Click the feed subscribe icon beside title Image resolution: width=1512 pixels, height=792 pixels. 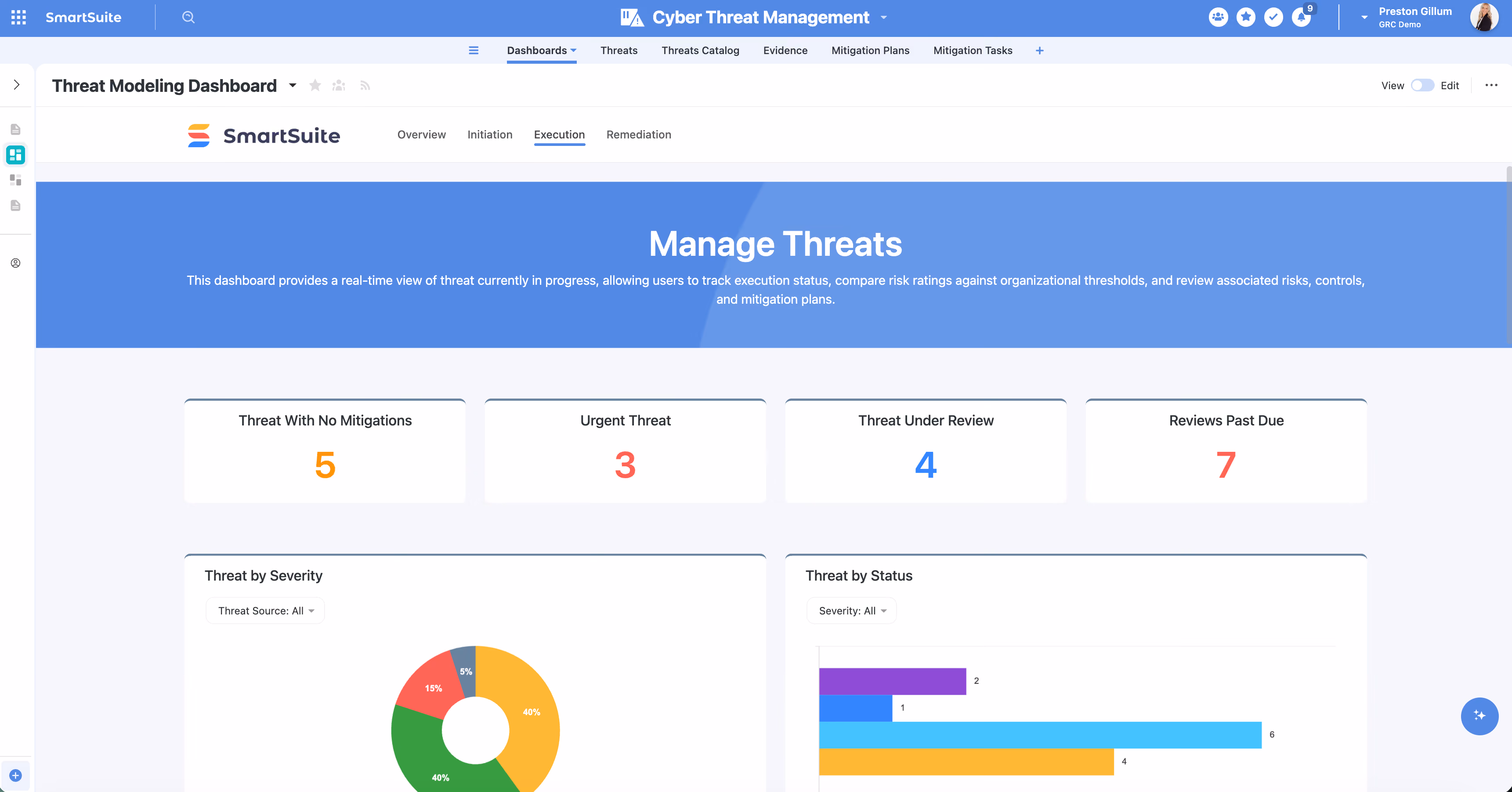click(365, 86)
